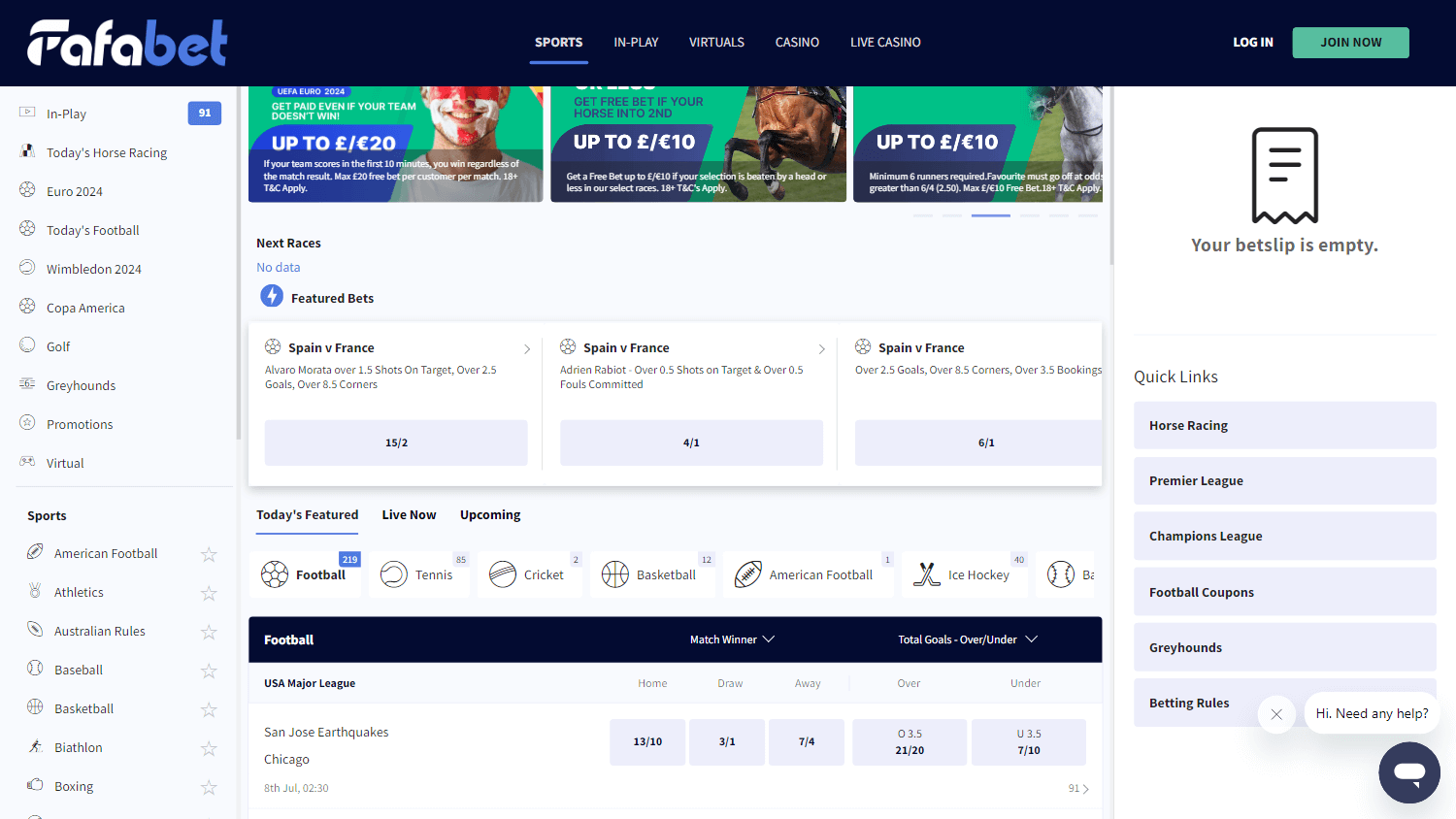Select the Basketball sport tab
The height and width of the screenshot is (819, 1456).
[652, 574]
